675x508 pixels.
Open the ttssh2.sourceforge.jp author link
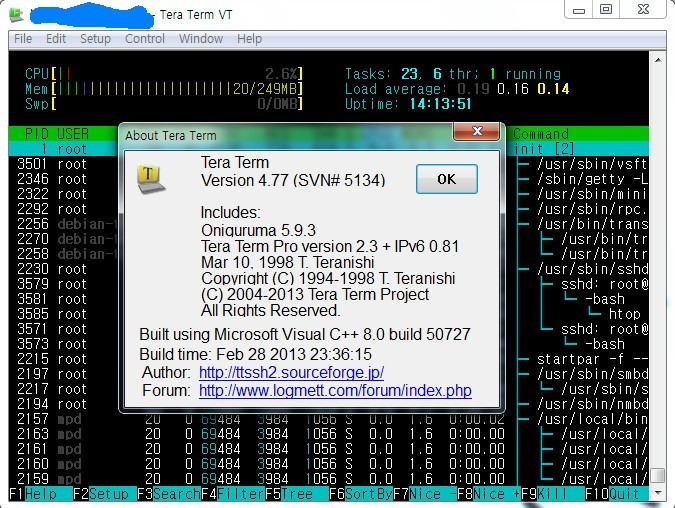(x=291, y=372)
